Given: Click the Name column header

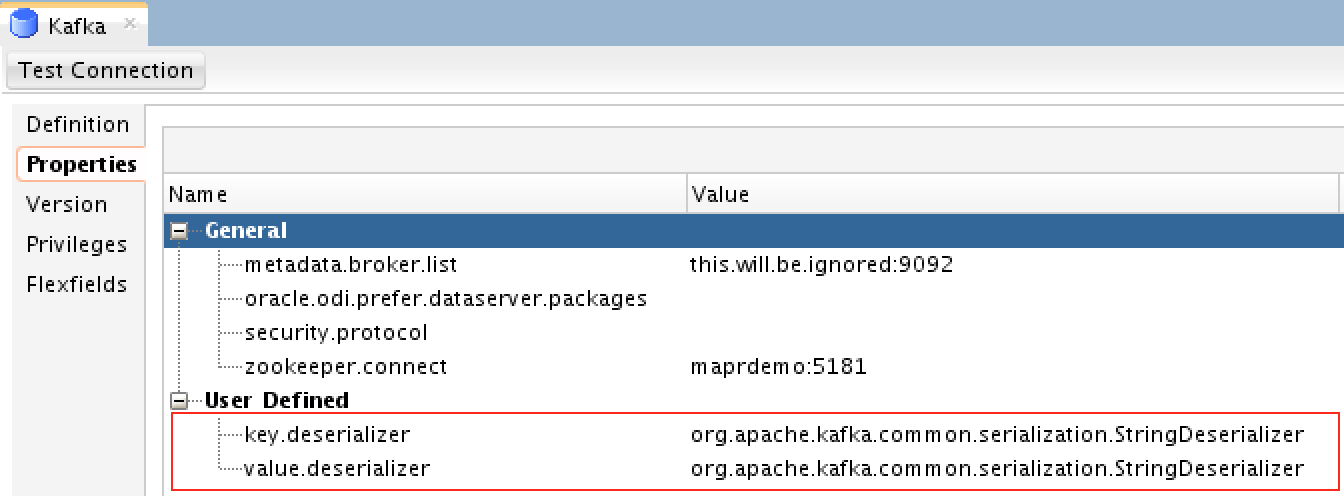Looking at the screenshot, I should tap(426, 195).
